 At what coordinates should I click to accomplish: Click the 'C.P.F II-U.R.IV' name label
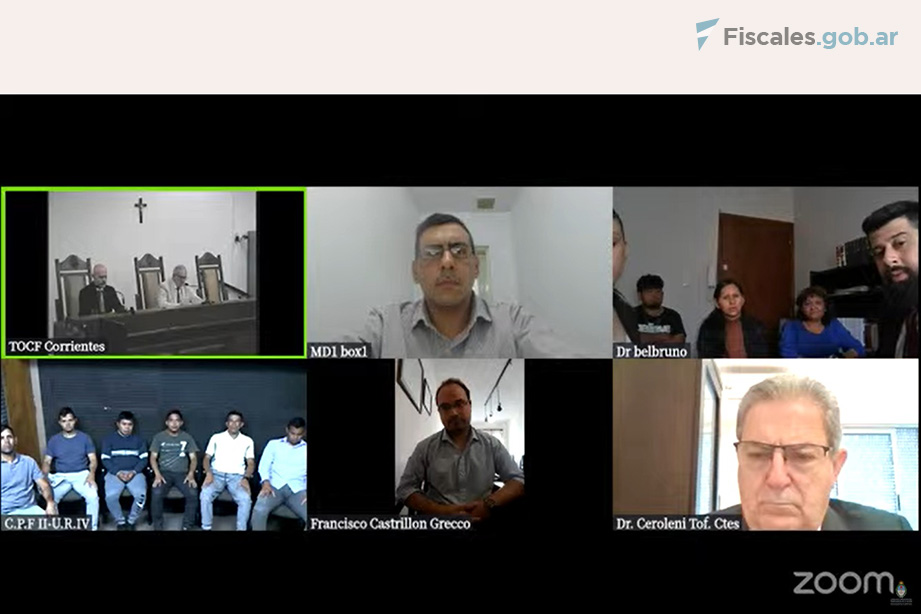point(47,523)
